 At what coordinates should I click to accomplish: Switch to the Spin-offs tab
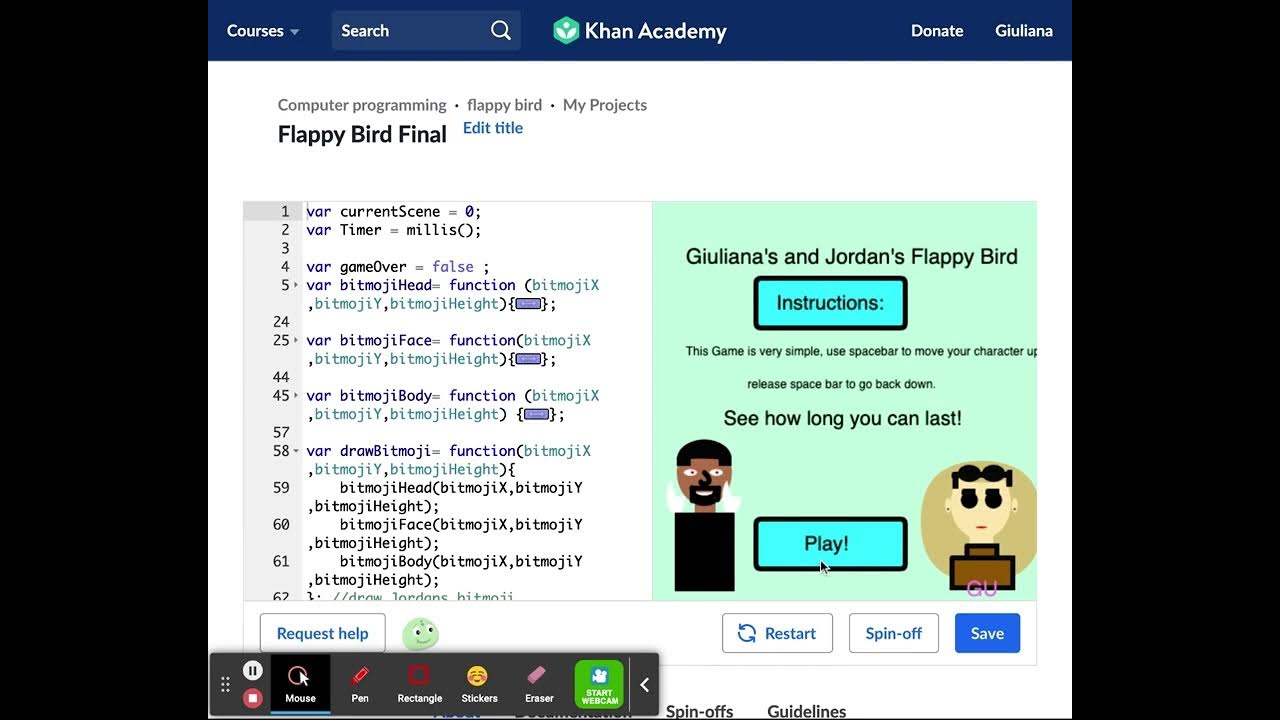[x=699, y=711]
